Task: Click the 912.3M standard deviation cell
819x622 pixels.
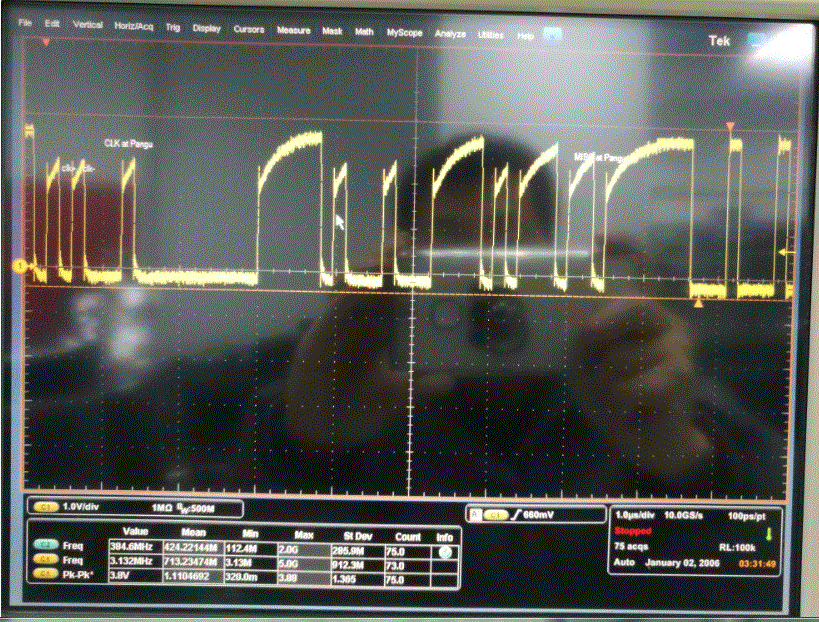Action: [x=357, y=565]
